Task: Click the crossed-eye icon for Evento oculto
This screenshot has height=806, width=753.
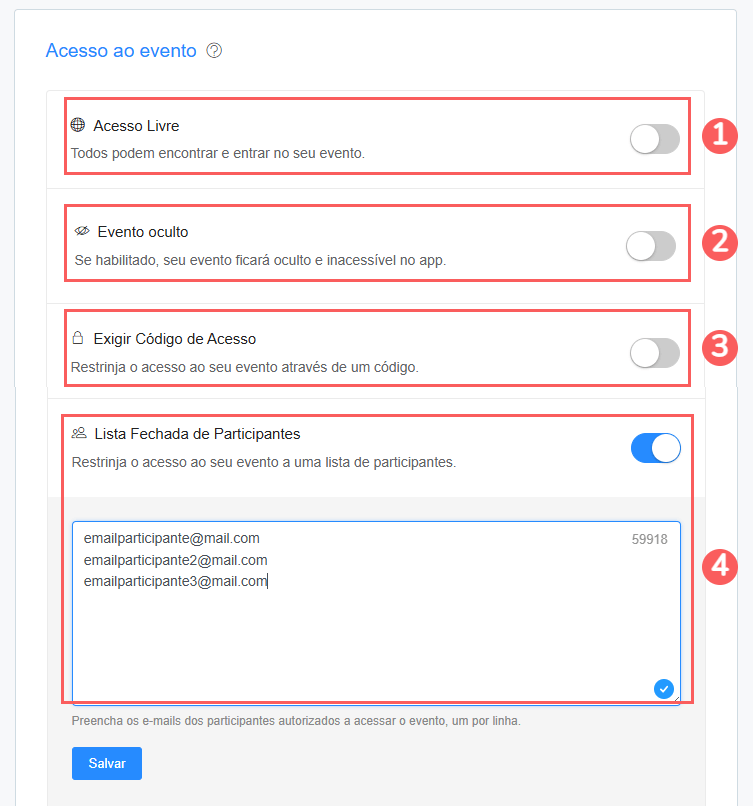Action: click(x=82, y=231)
